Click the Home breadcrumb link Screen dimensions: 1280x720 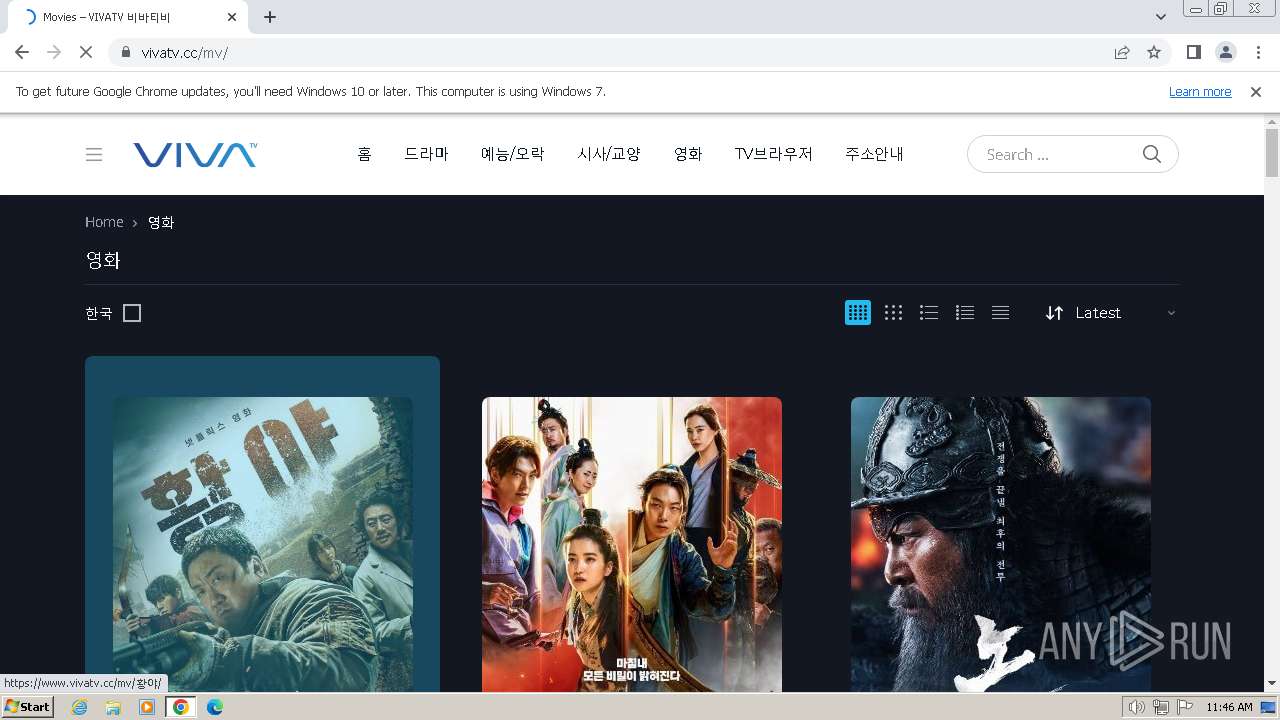pos(104,222)
